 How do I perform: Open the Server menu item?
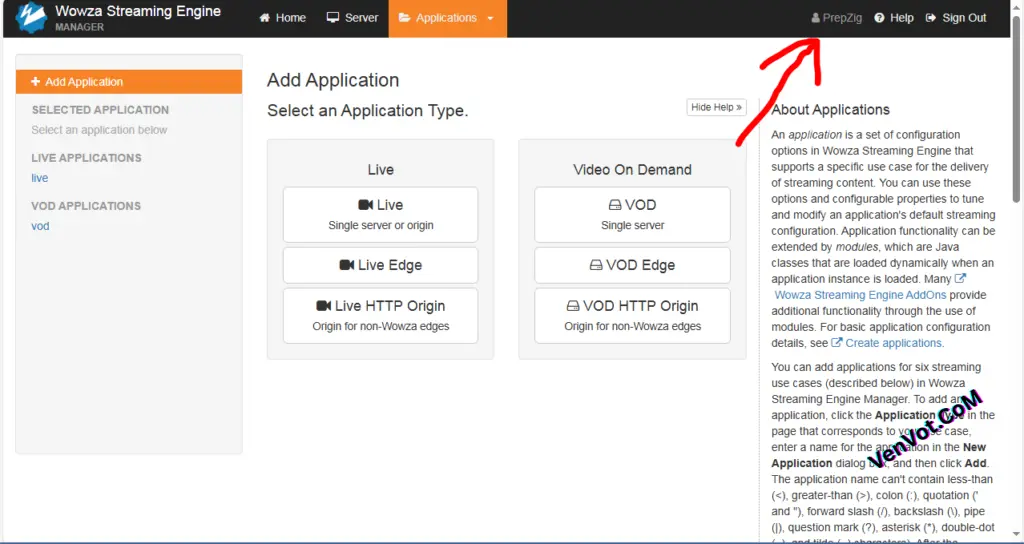point(353,18)
